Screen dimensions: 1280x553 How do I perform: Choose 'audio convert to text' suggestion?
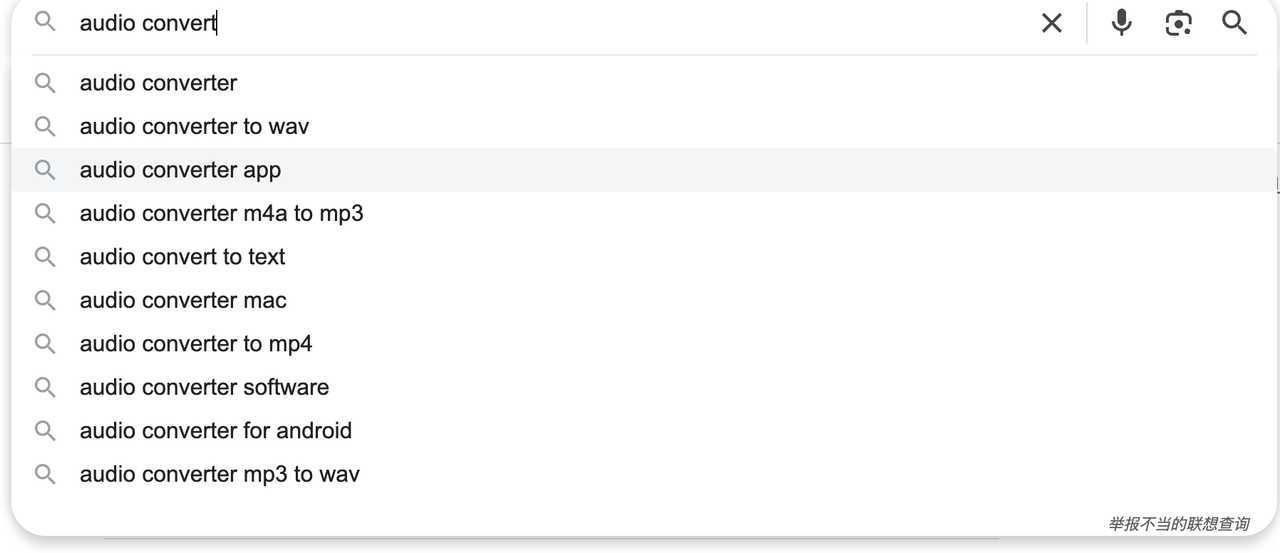[182, 257]
